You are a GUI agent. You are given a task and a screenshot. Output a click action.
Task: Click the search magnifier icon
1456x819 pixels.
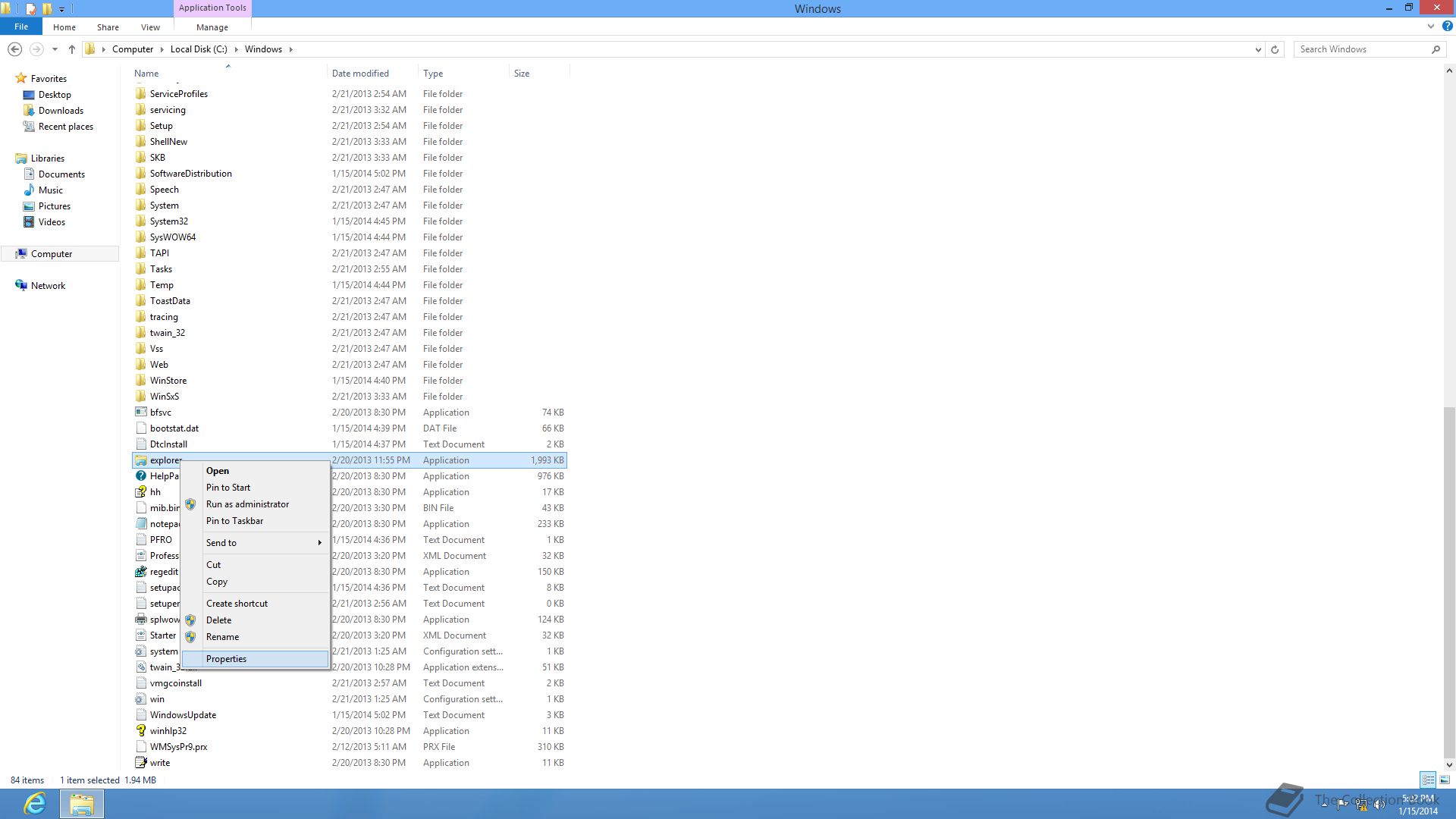click(x=1436, y=49)
